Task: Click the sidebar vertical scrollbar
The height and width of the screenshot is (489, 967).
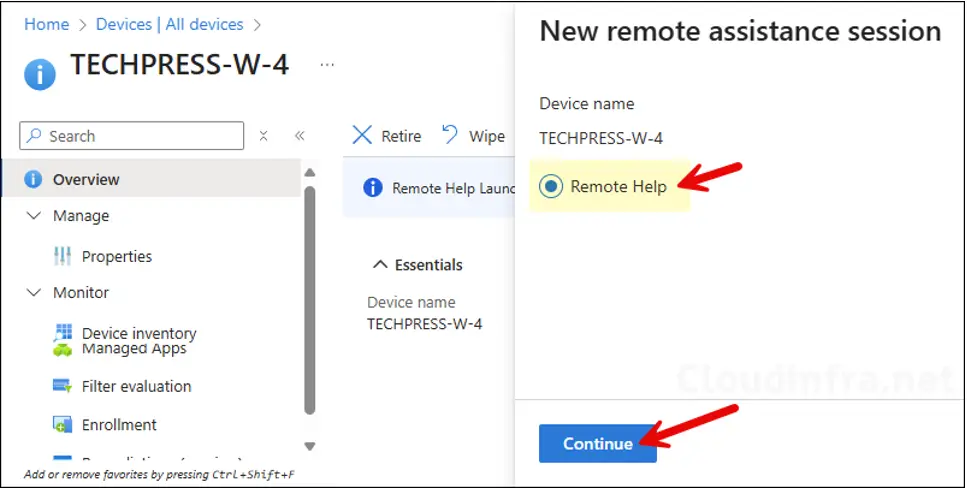Action: 309,300
